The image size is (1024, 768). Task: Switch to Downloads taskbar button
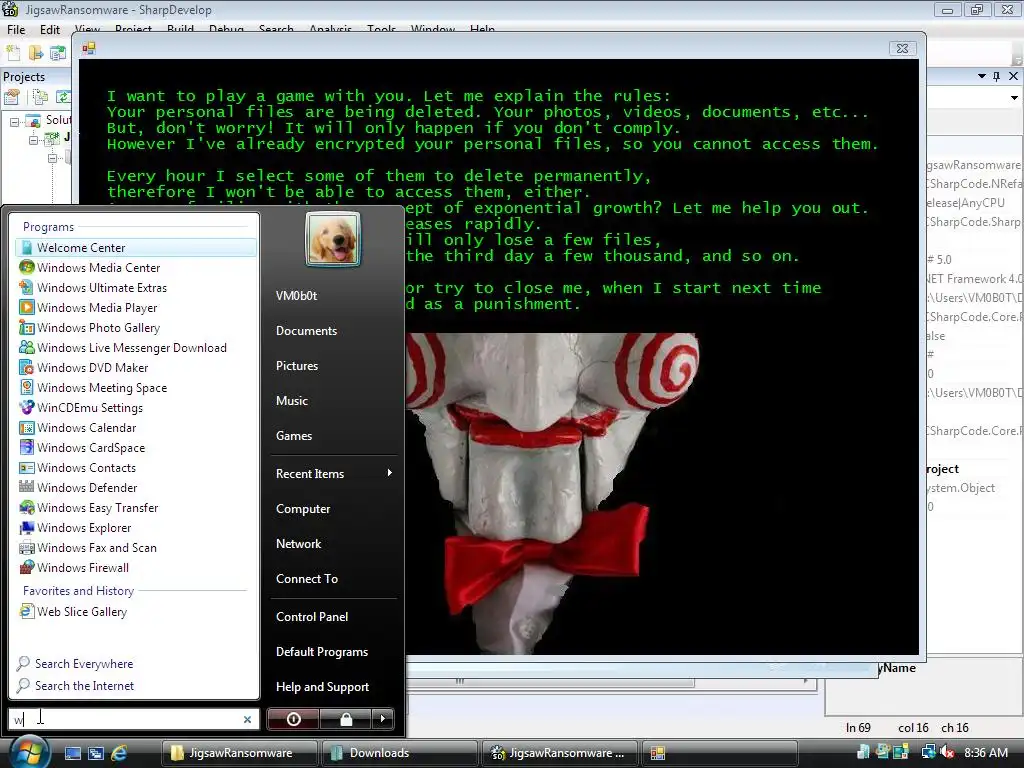point(398,753)
